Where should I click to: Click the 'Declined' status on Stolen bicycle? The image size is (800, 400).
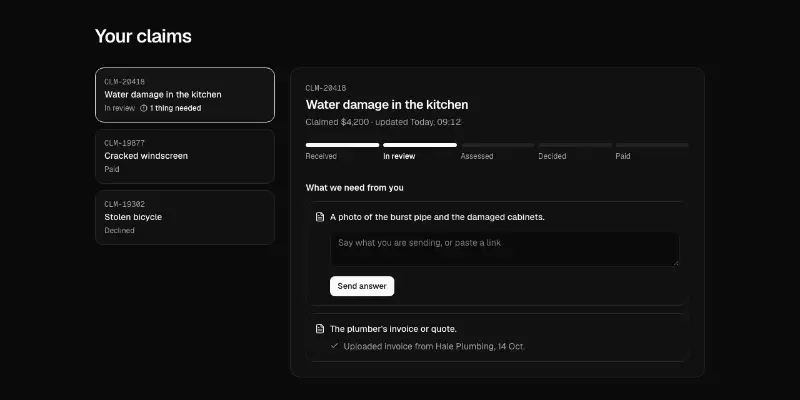coord(119,231)
